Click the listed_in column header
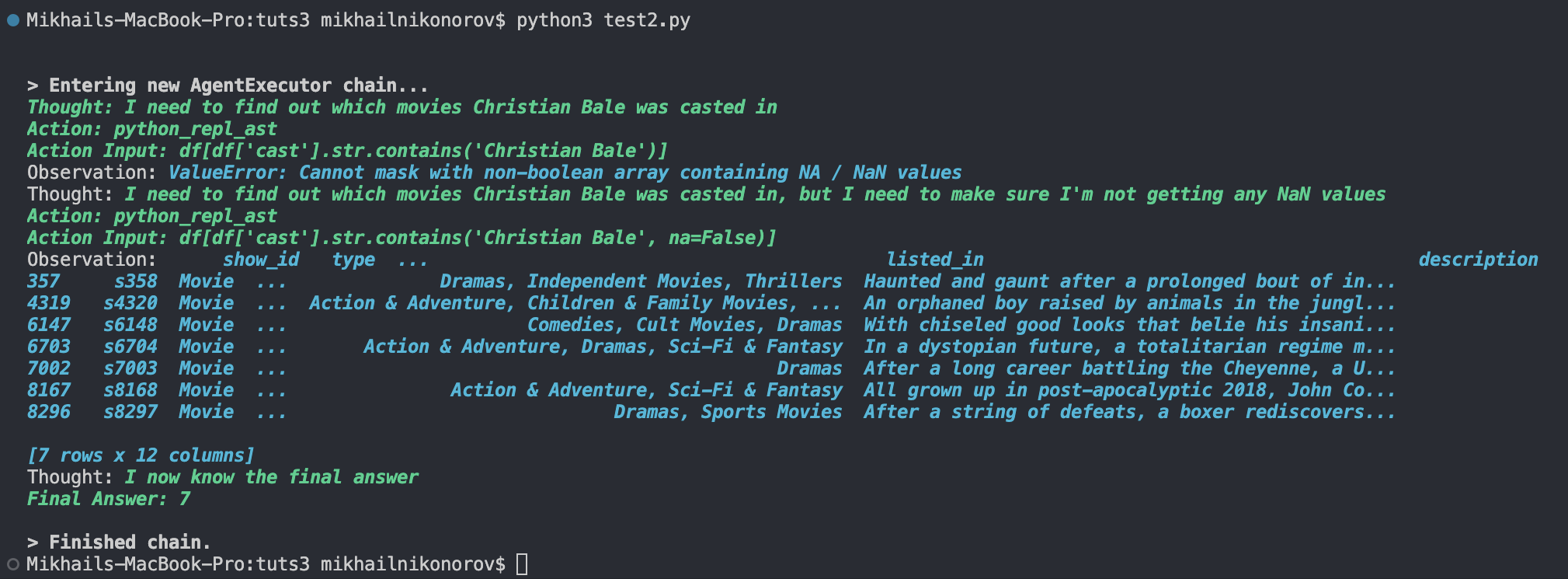Image resolution: width=1568 pixels, height=579 pixels. 935,260
